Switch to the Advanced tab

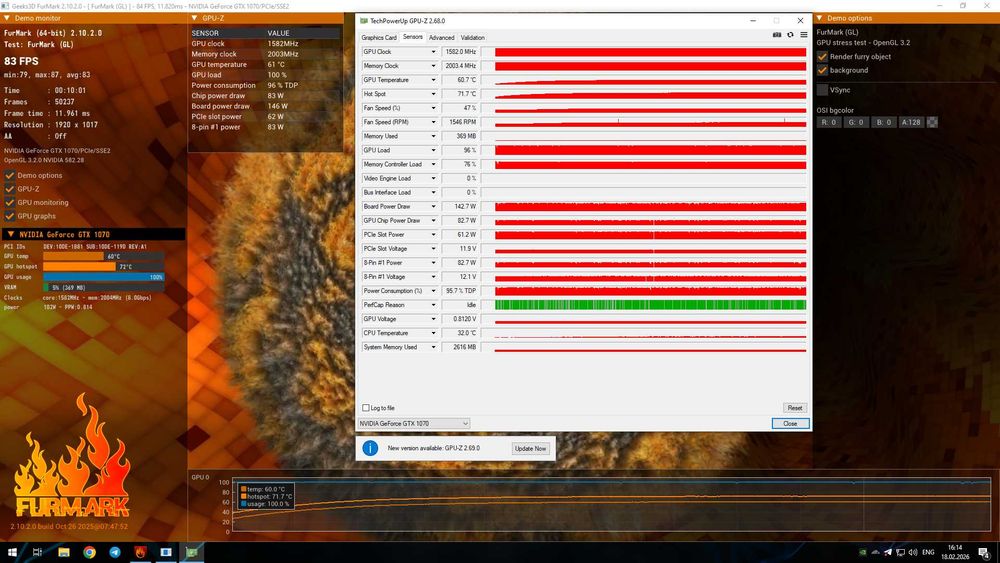pyautogui.click(x=441, y=38)
